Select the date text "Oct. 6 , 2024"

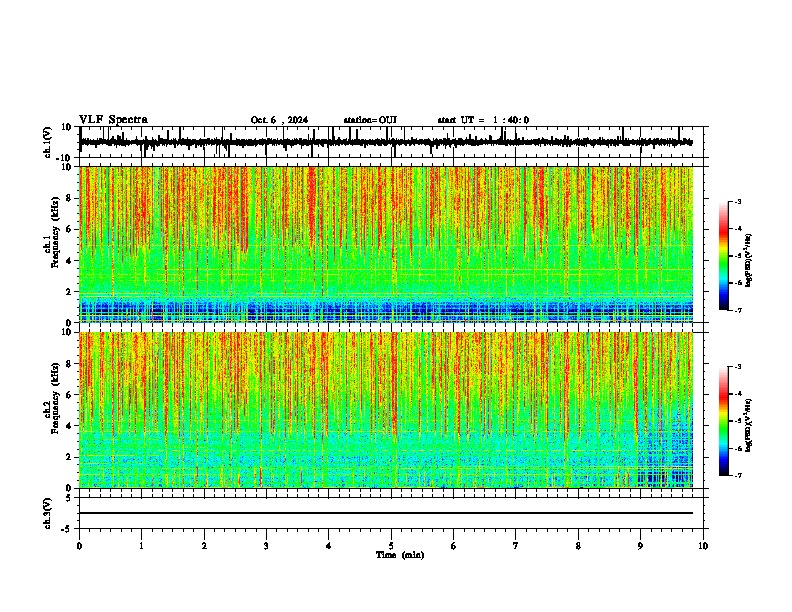pos(279,120)
